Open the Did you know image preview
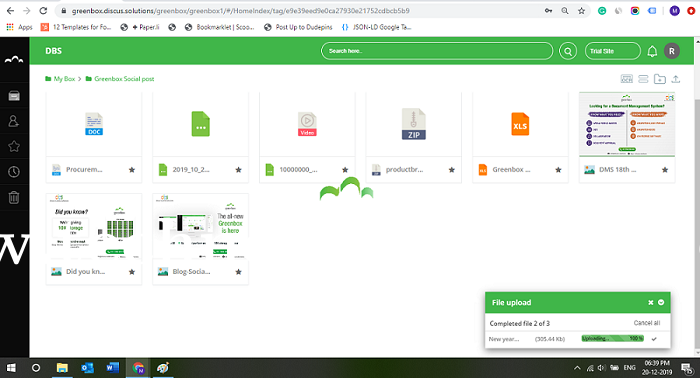700x378 pixels. (x=94, y=226)
